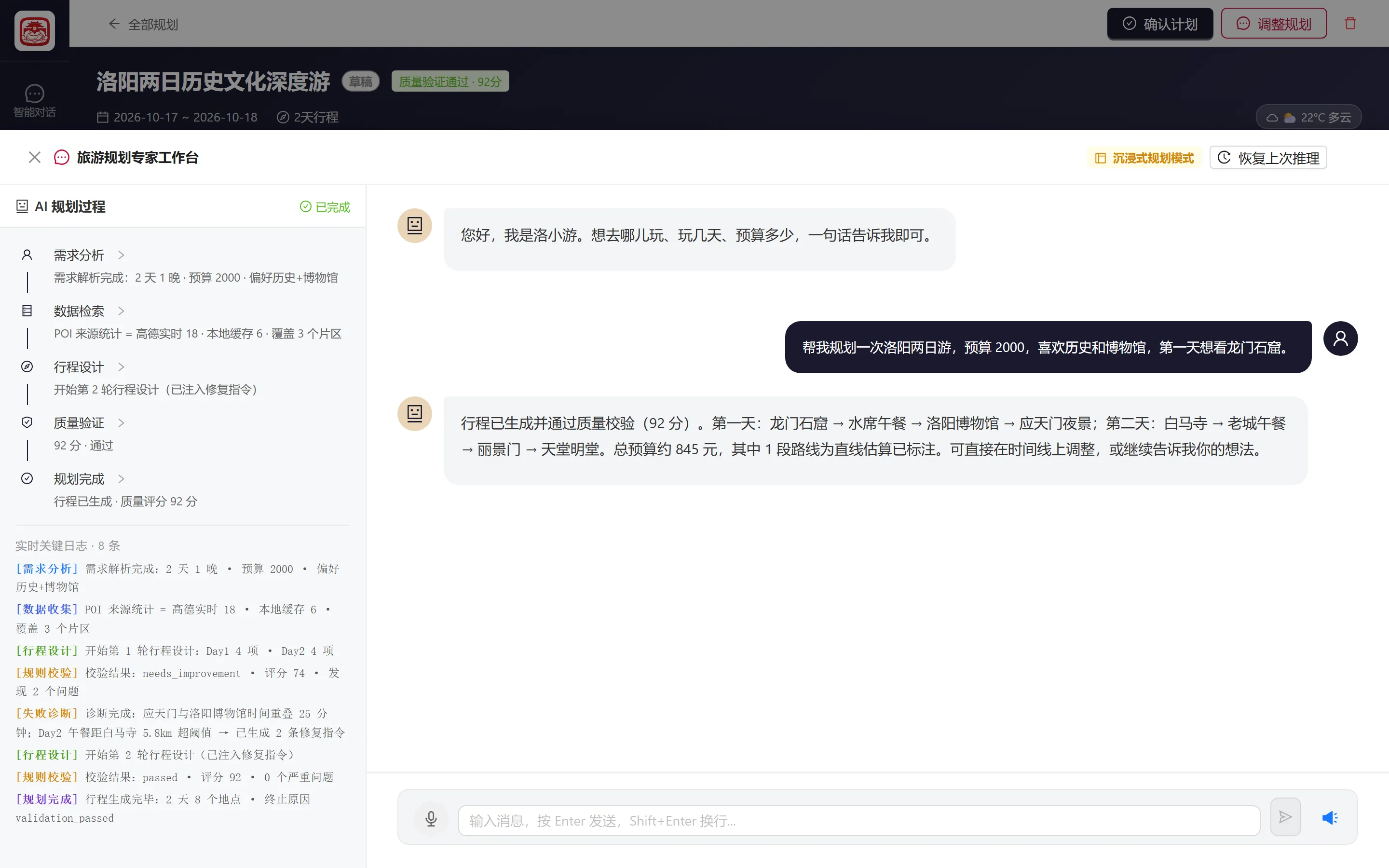The width and height of the screenshot is (1389, 868).
Task: Expand the 质量验证 step chevron
Action: coord(121,423)
